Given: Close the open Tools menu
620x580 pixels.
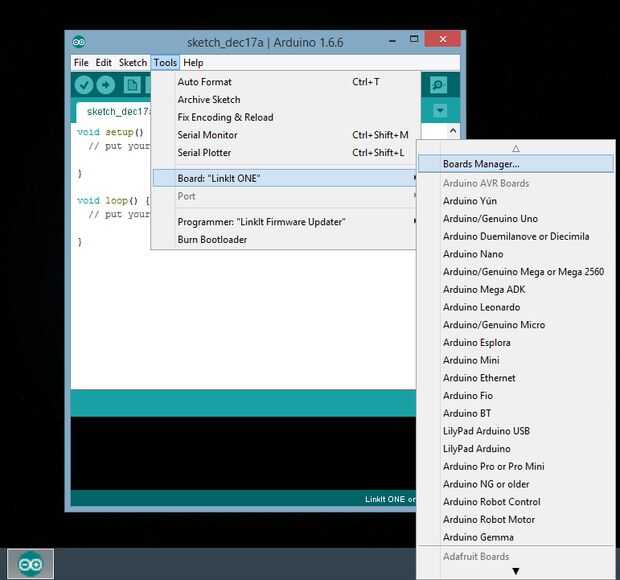Looking at the screenshot, I should [x=165, y=62].
